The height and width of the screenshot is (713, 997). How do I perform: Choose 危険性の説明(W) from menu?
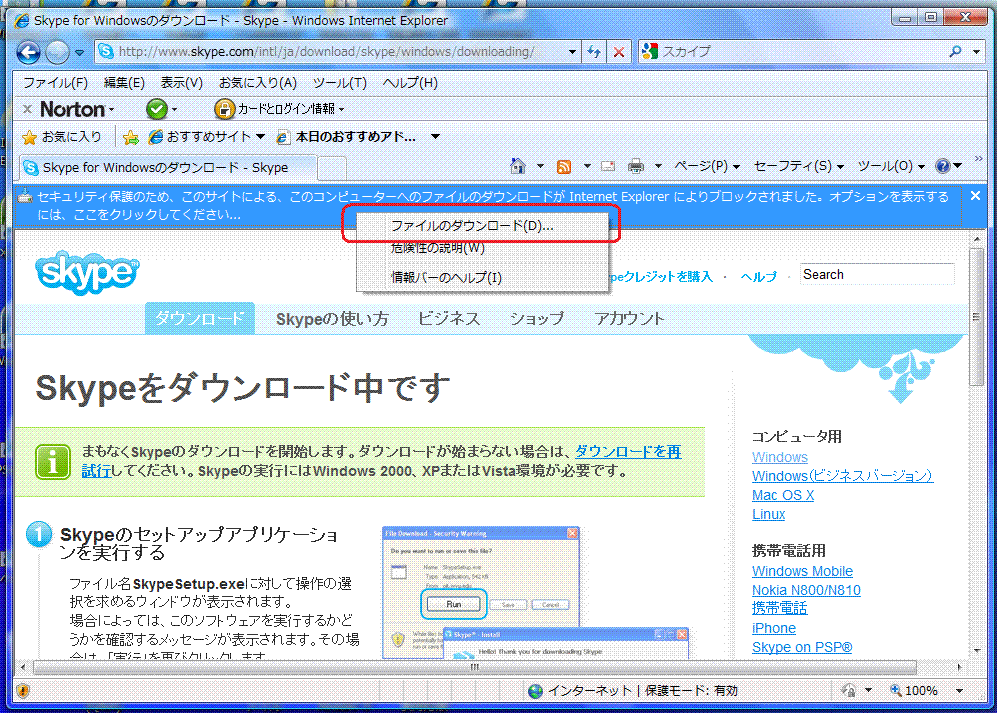click(481, 248)
